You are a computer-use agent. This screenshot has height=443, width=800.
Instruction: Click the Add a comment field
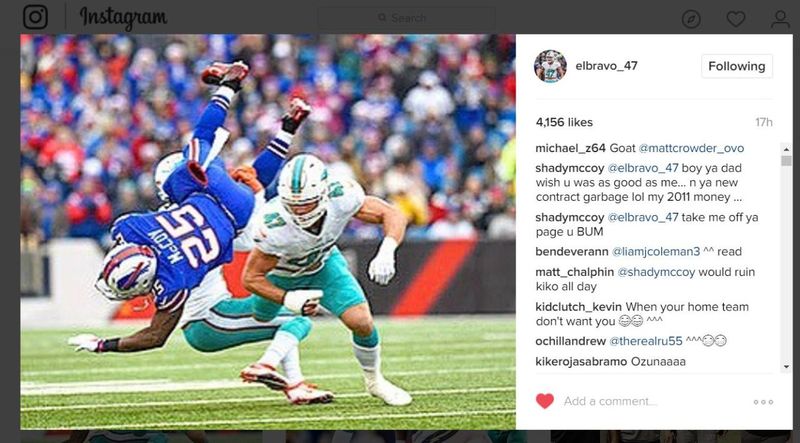pos(653,402)
